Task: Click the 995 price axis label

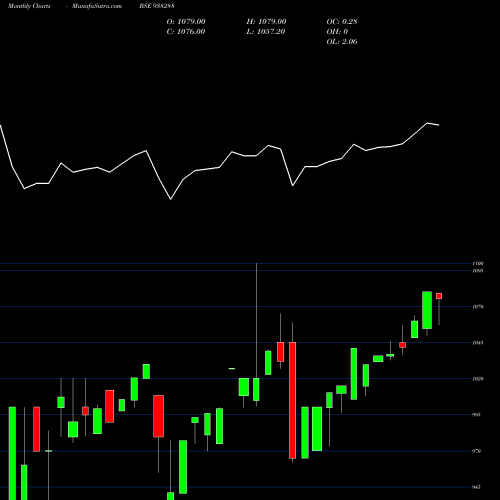Action: point(477,415)
